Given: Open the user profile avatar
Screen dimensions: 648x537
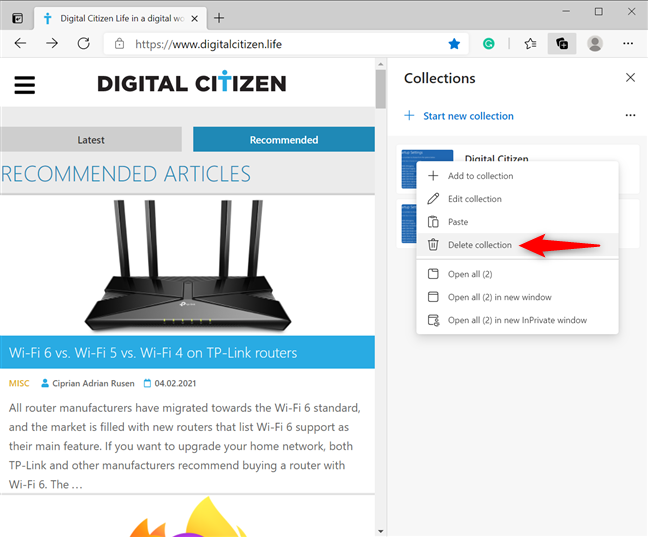Looking at the screenshot, I should tap(595, 43).
